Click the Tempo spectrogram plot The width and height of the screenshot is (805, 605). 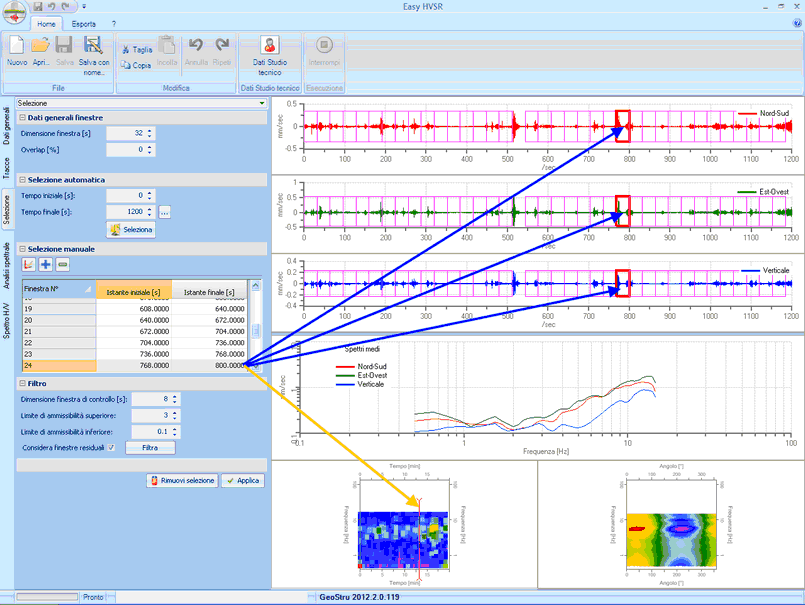point(403,540)
